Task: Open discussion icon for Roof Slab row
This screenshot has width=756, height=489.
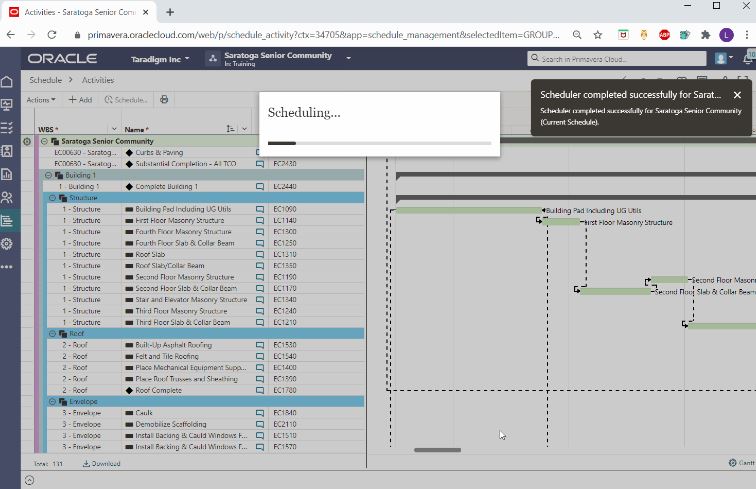Action: coord(260,255)
